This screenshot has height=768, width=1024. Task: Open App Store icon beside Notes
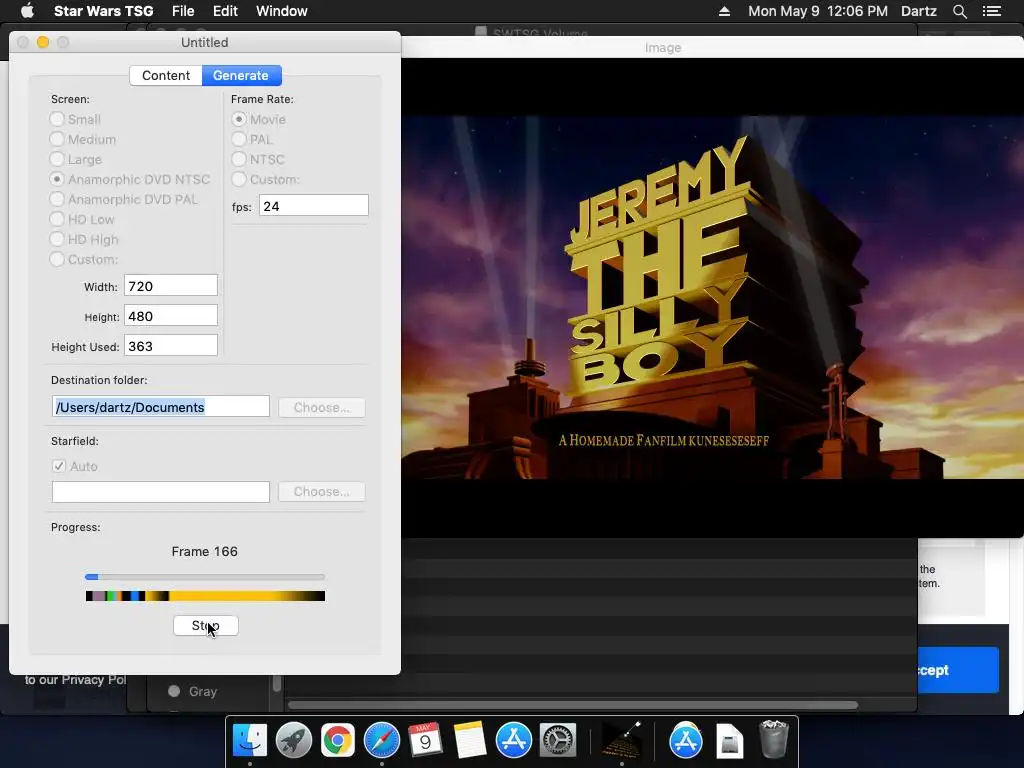513,741
